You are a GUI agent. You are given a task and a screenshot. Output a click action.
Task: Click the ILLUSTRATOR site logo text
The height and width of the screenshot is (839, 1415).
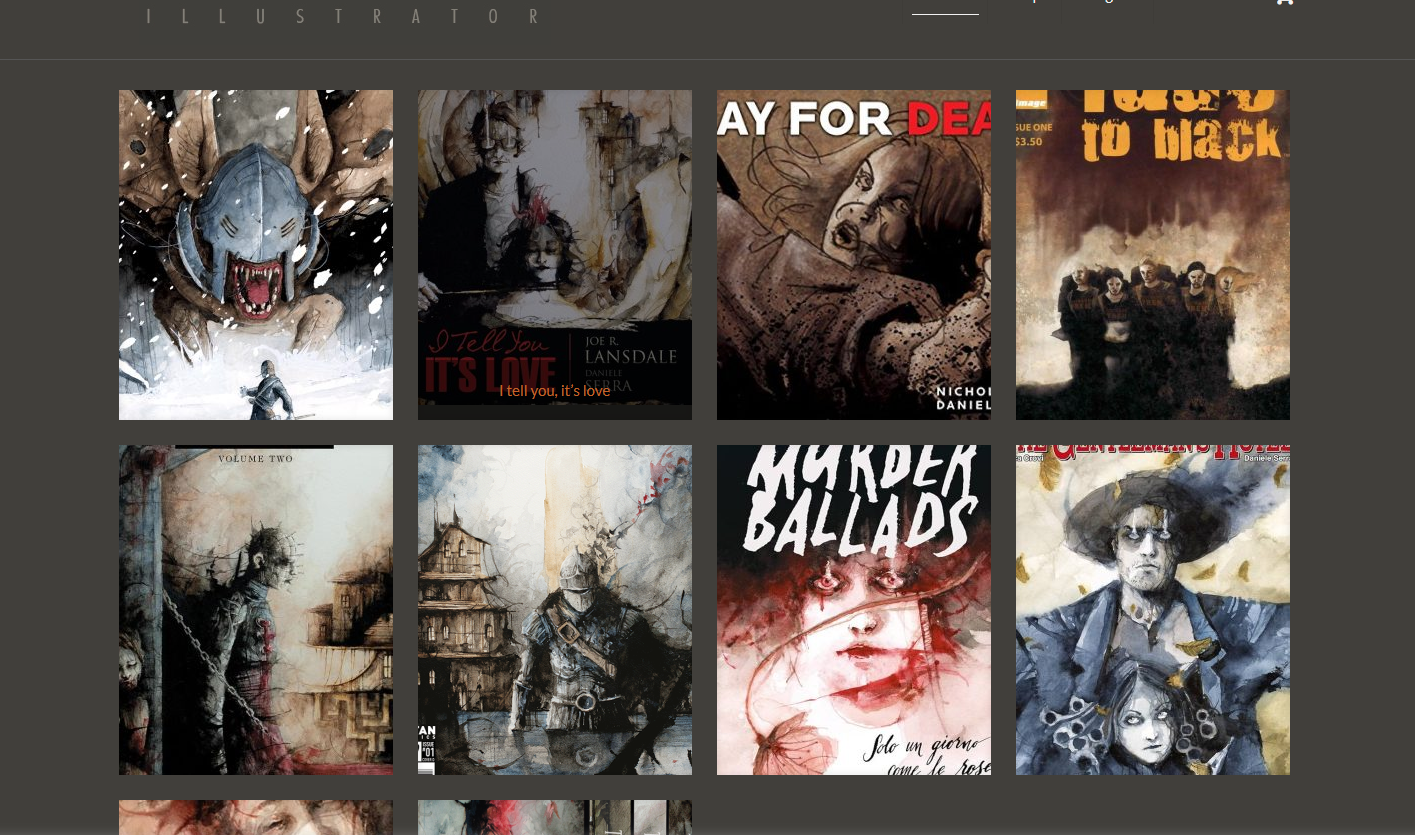pos(343,16)
